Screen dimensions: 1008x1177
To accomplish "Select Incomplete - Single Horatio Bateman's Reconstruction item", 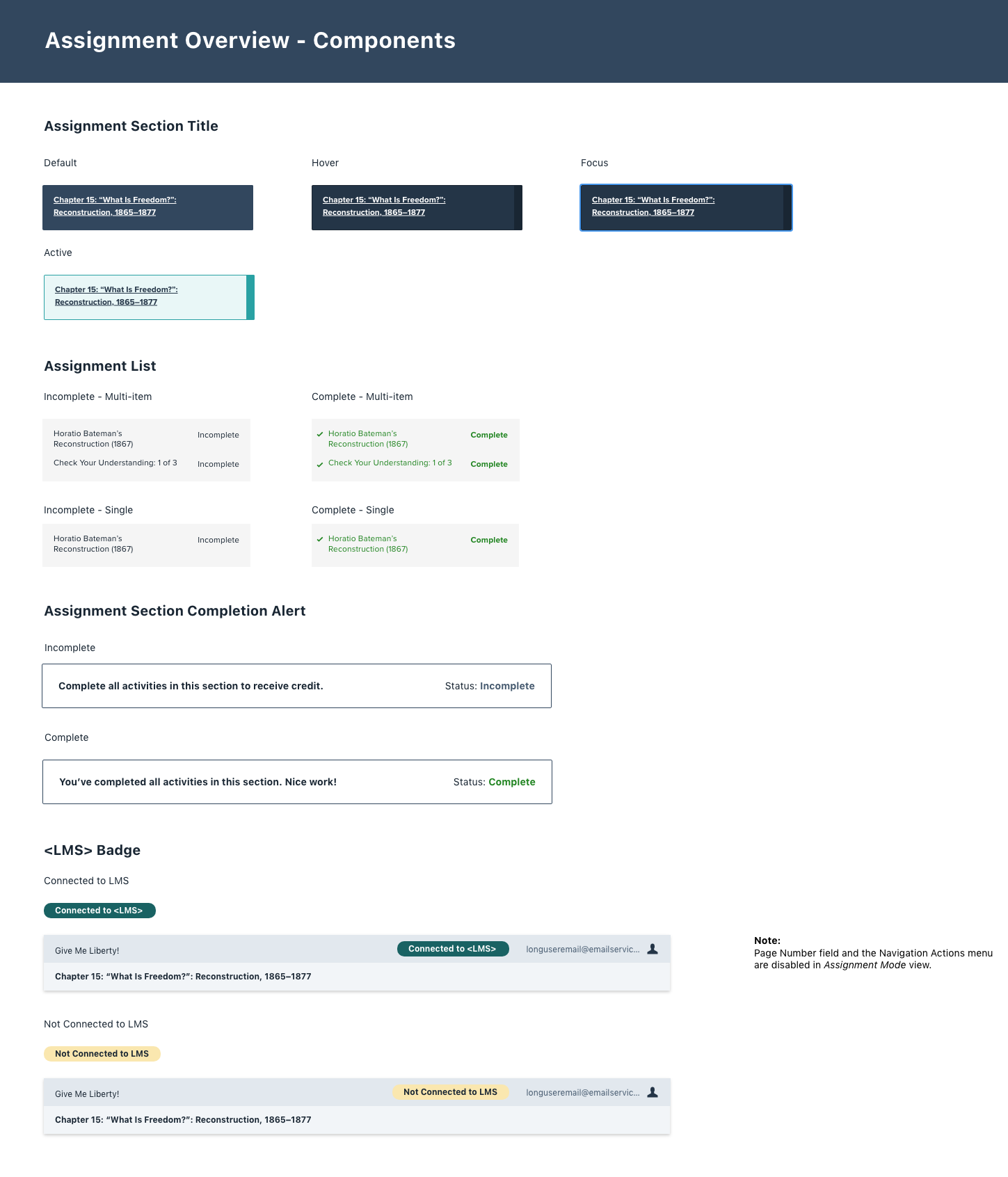I will click(x=93, y=544).
